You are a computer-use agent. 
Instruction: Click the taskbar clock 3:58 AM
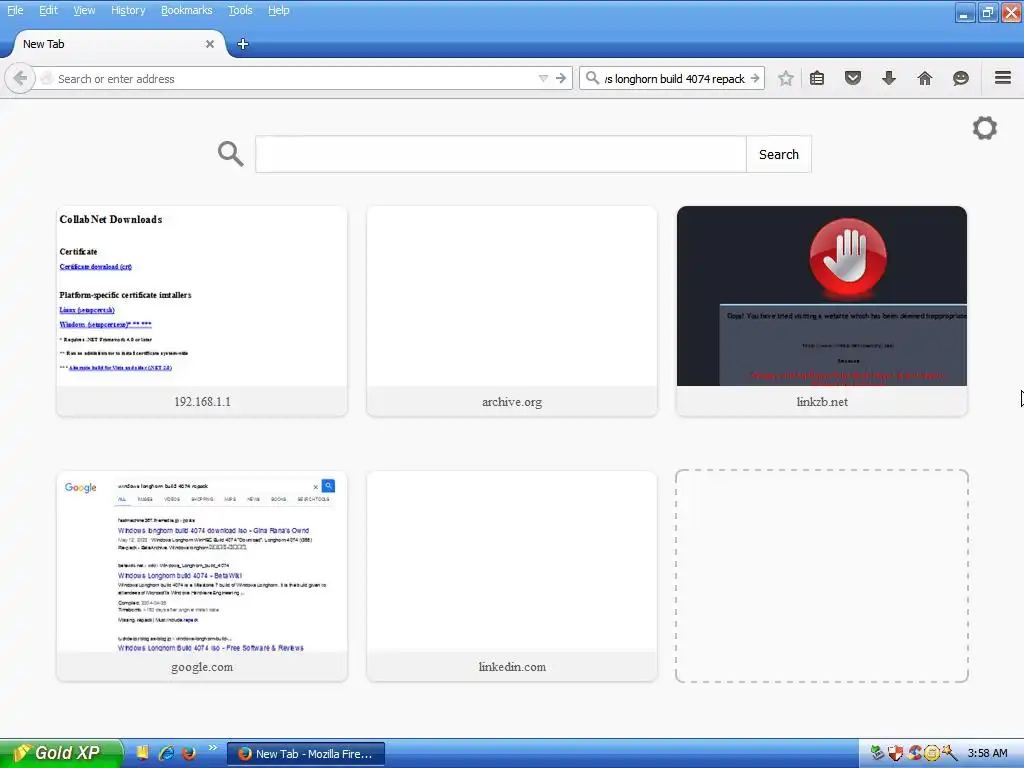pos(987,753)
